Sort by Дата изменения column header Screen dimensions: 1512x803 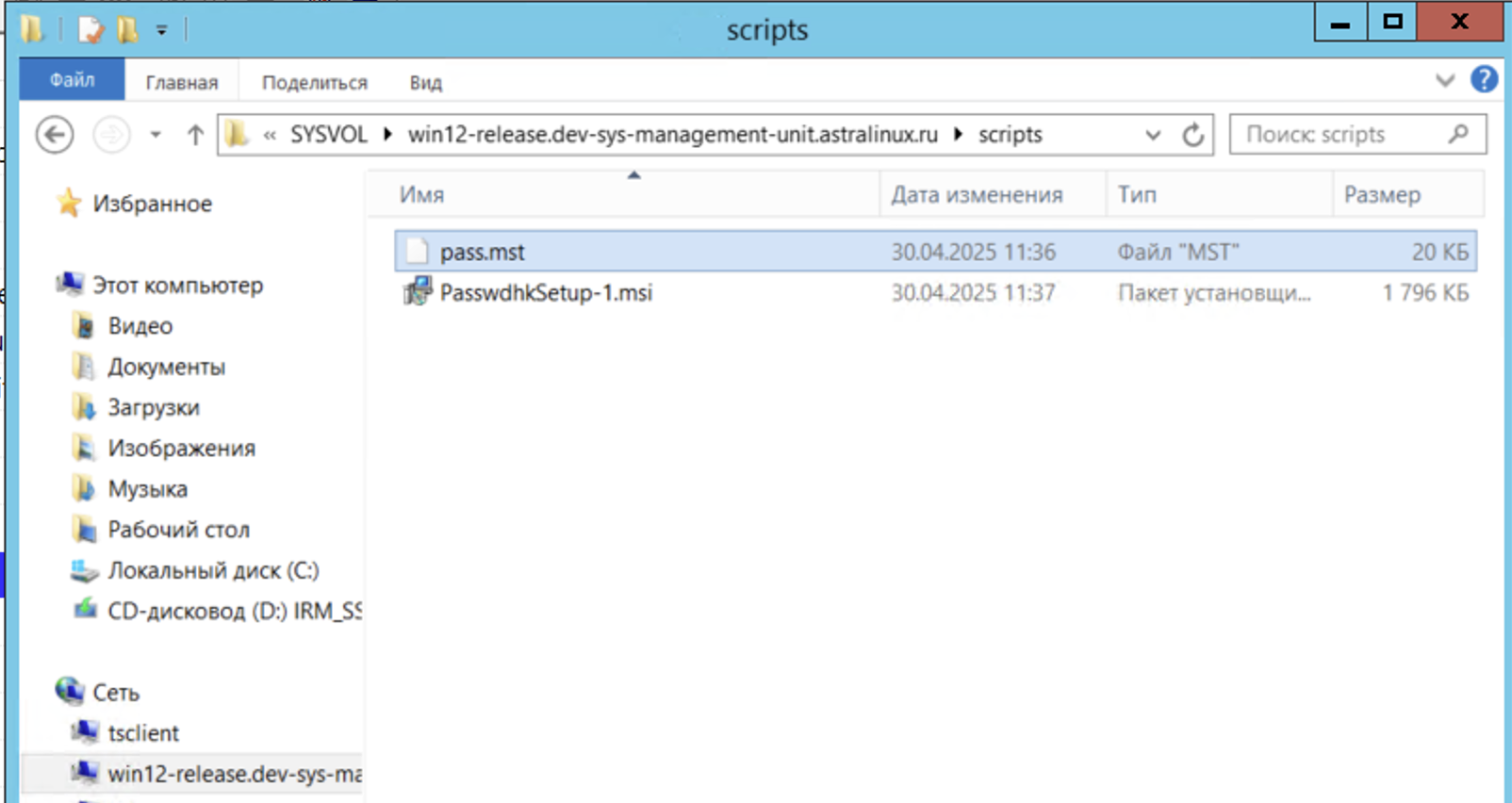pos(977,194)
